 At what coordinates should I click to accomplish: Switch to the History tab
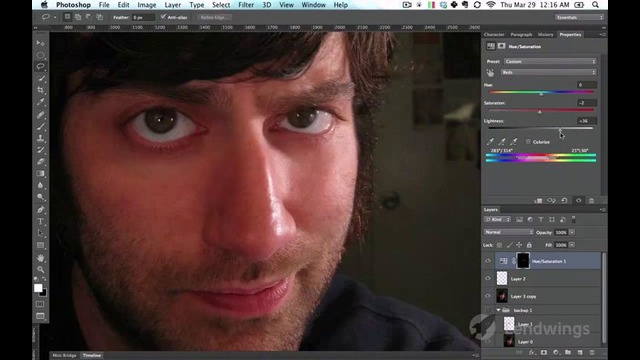click(545, 35)
